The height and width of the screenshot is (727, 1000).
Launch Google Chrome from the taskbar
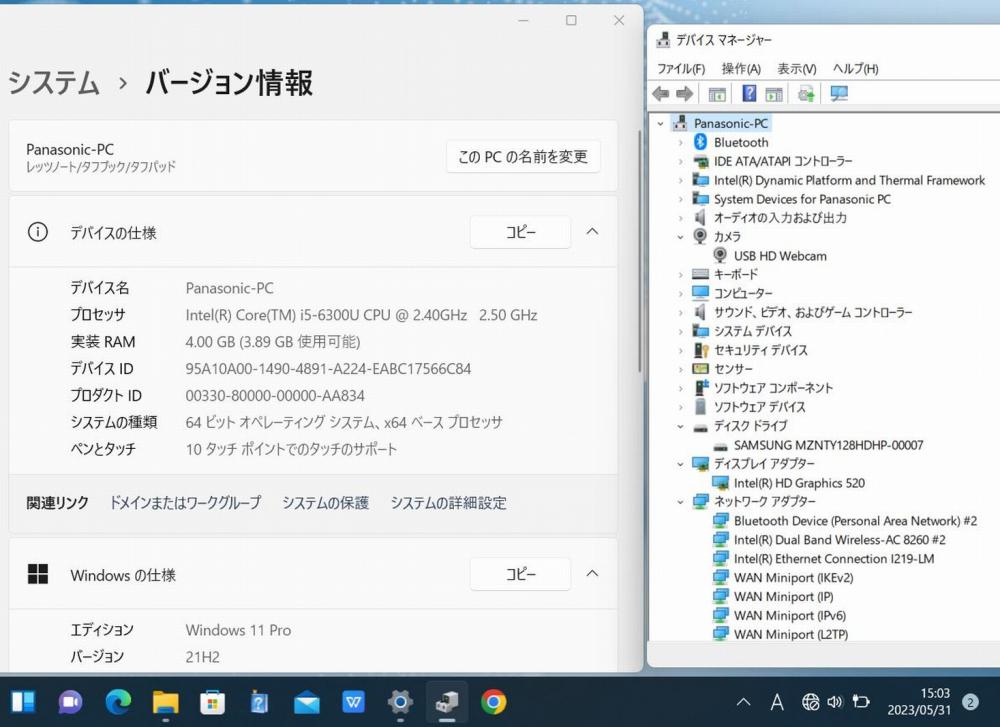pyautogui.click(x=494, y=702)
